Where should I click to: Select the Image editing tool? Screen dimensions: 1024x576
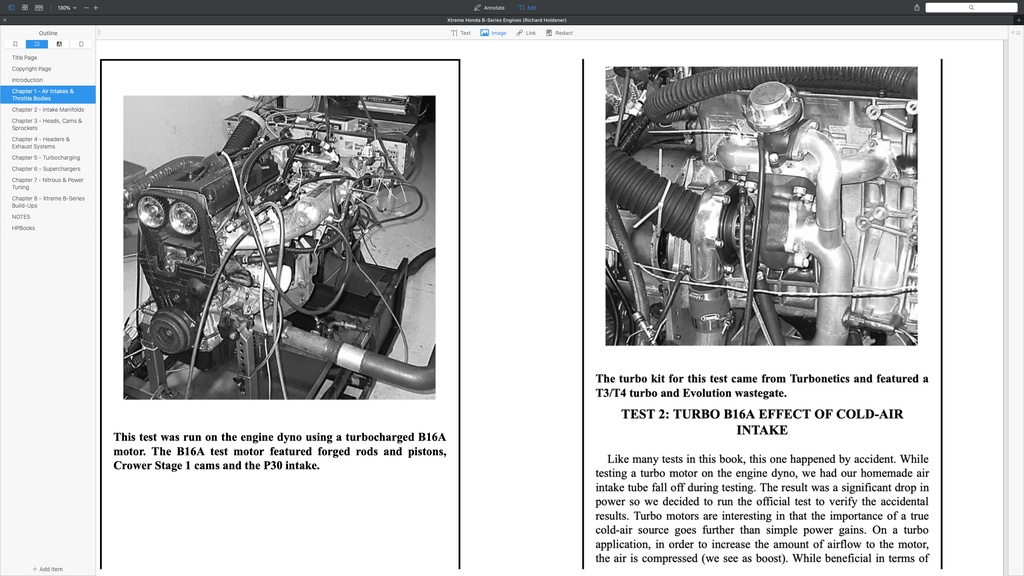(492, 32)
